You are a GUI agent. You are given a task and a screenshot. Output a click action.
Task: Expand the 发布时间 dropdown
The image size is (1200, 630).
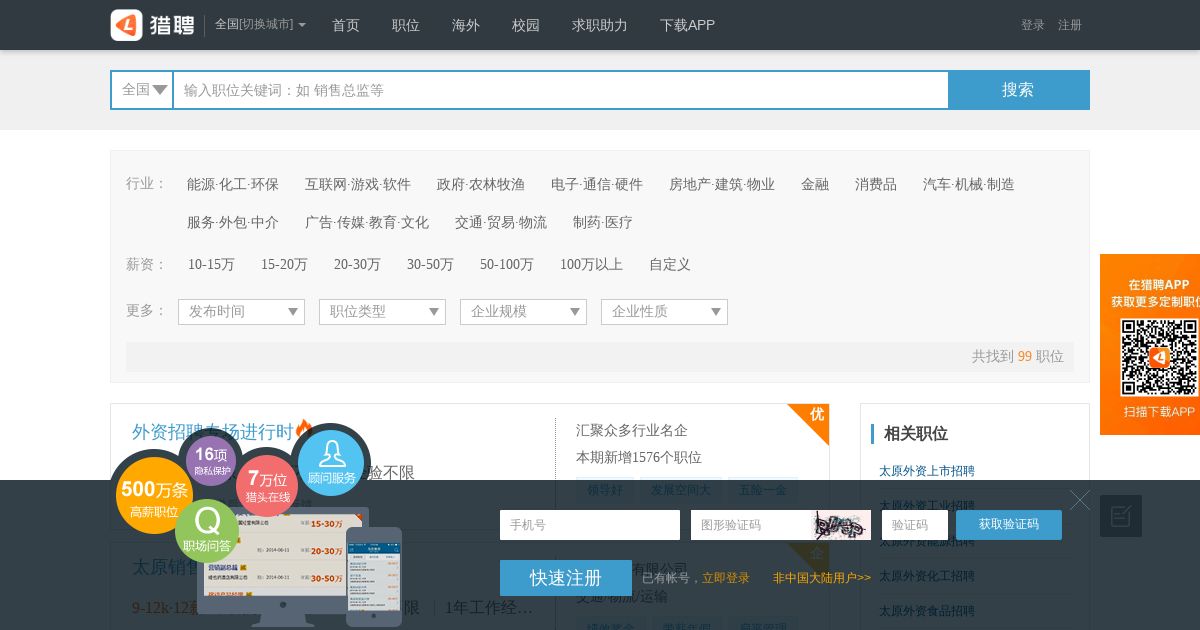[241, 312]
